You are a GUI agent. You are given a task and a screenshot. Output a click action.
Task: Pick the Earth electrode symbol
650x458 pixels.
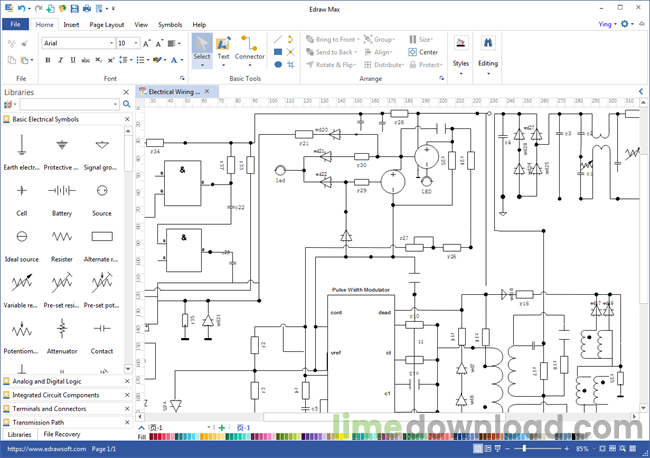coord(22,153)
